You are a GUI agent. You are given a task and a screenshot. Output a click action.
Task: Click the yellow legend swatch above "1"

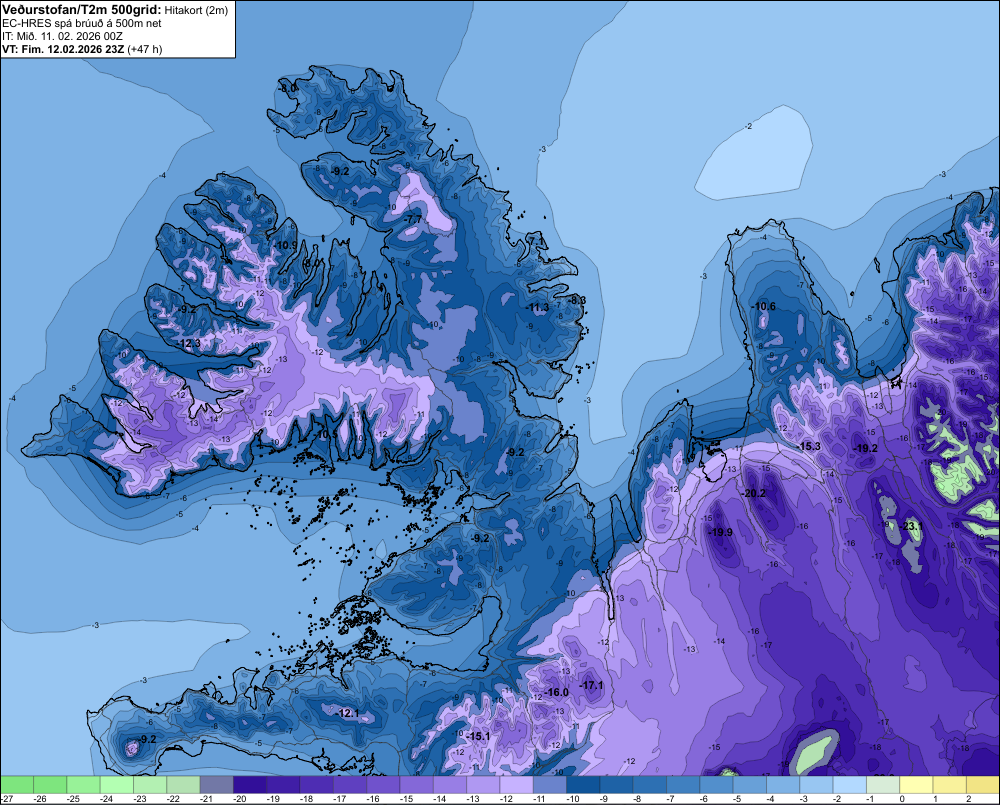(950, 784)
